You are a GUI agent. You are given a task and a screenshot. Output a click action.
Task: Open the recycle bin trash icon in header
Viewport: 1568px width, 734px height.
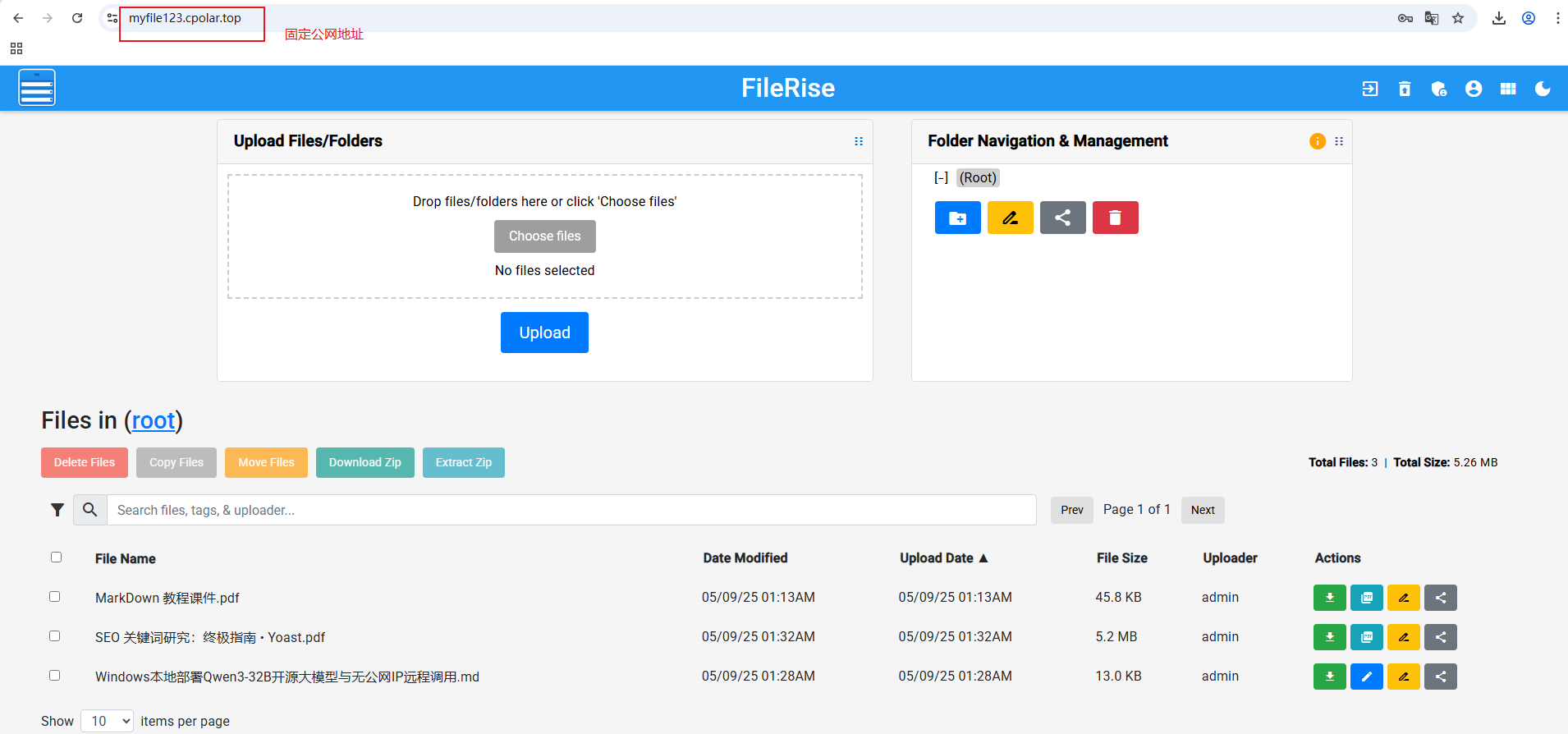coord(1405,89)
